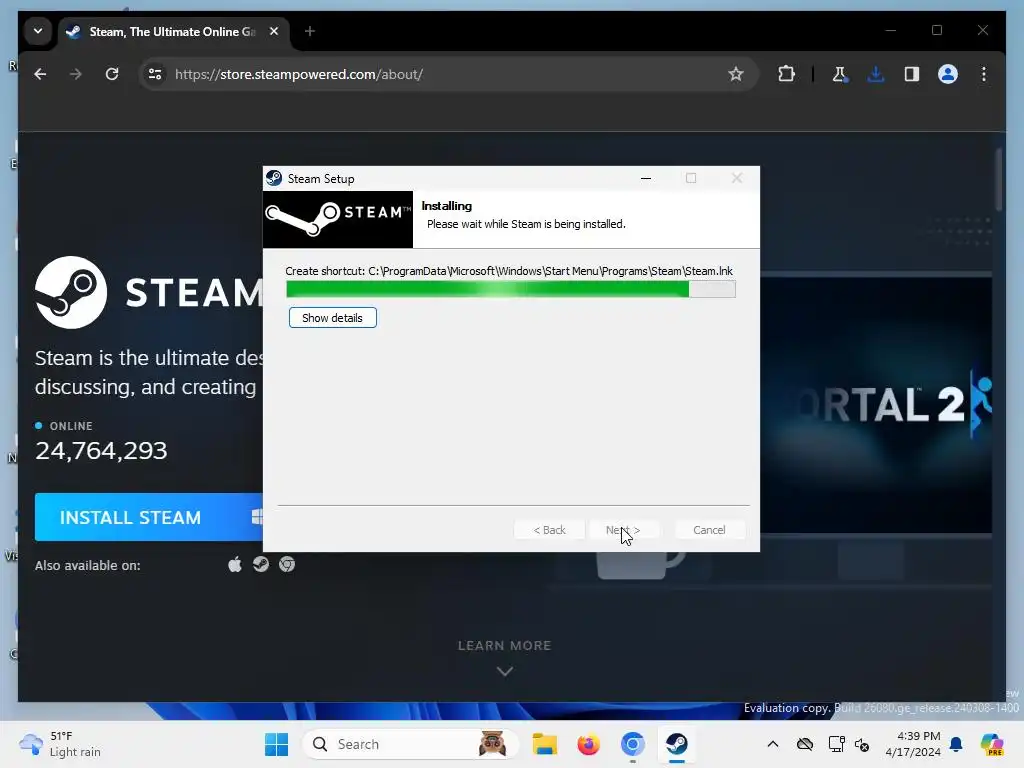Close the Steam browser tab

point(274,31)
